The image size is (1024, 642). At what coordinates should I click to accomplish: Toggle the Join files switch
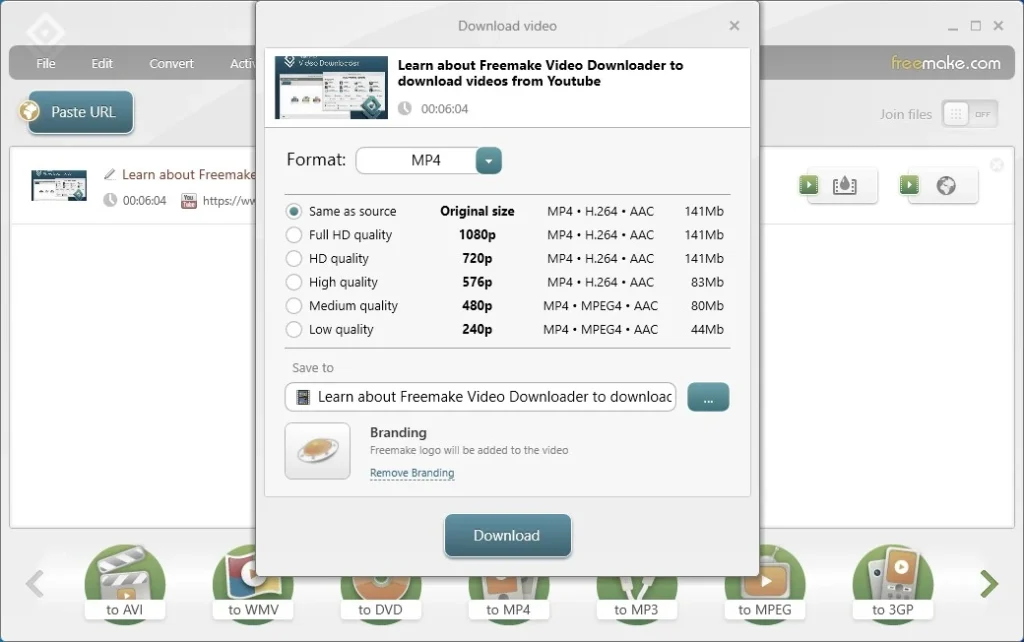[x=969, y=114]
